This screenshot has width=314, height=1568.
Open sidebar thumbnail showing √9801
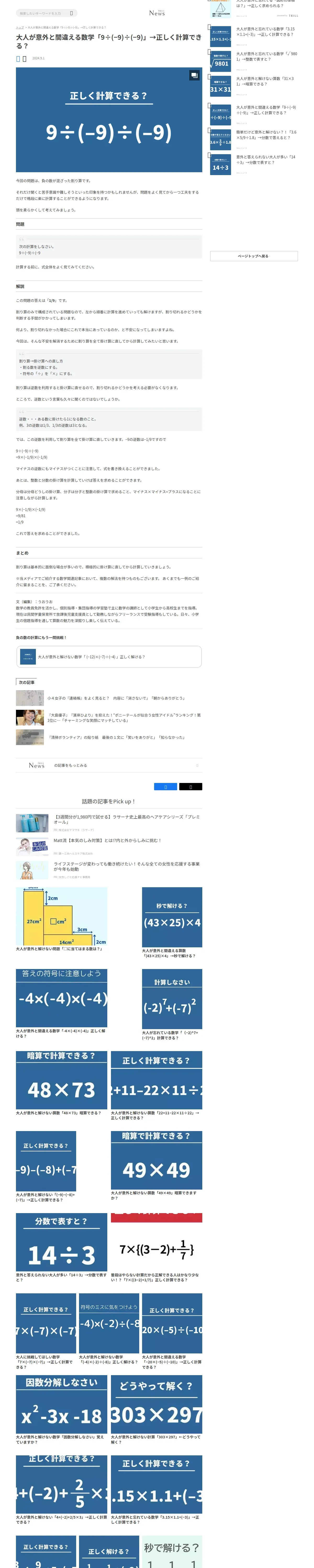[220, 61]
